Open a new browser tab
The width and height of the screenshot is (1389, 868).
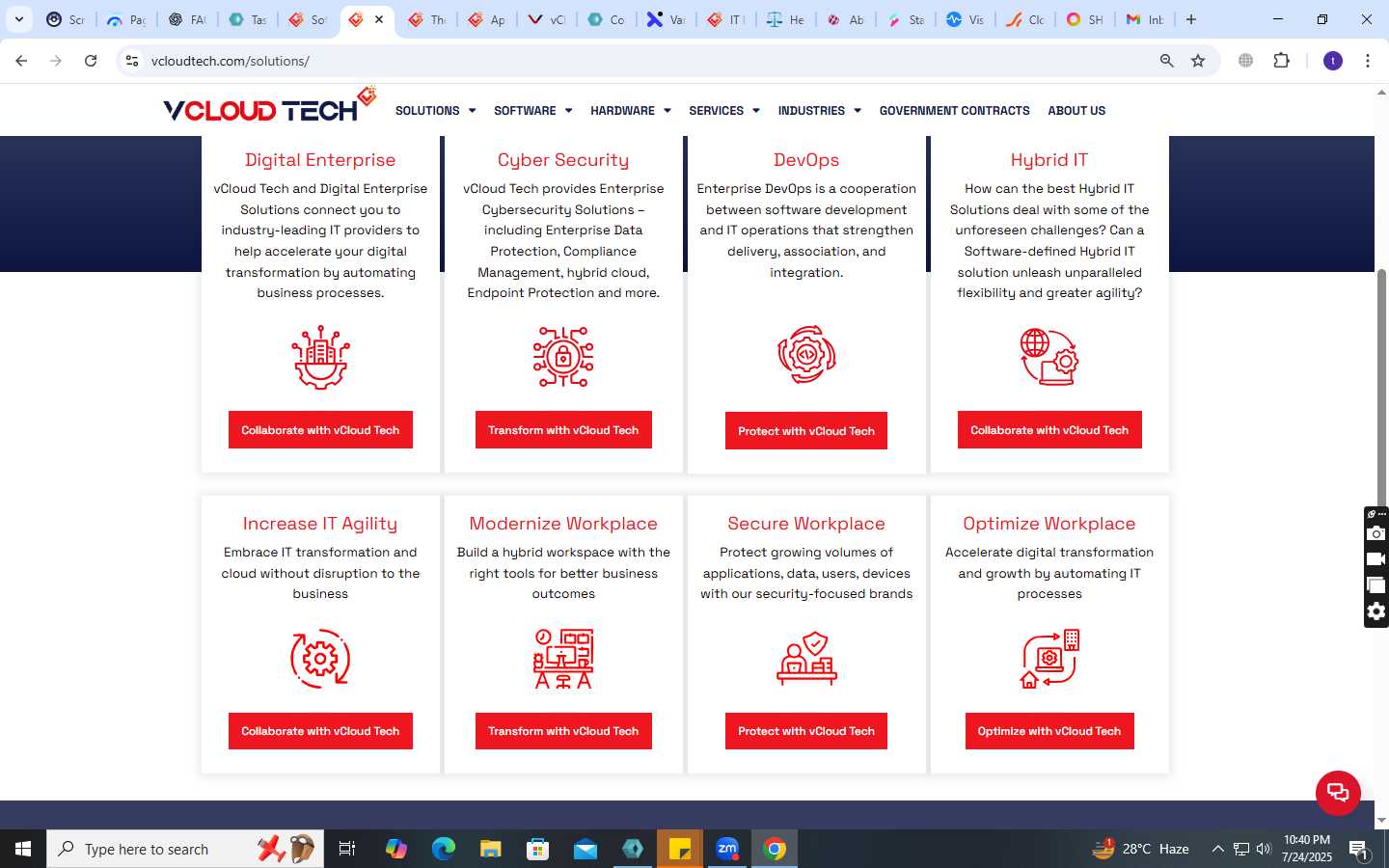pos(1191,19)
